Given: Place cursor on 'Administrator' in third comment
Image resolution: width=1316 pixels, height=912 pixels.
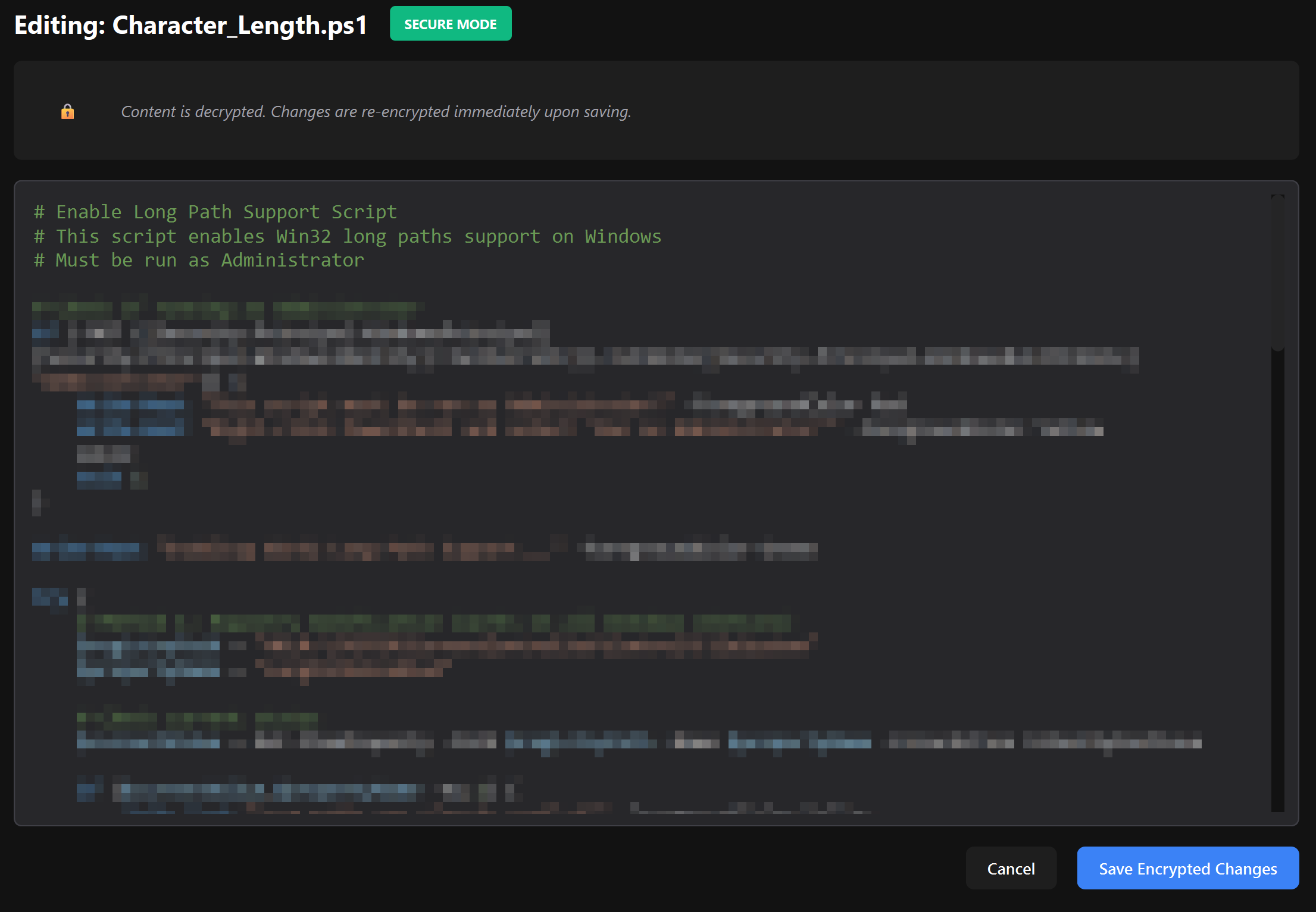Looking at the screenshot, I should [292, 260].
